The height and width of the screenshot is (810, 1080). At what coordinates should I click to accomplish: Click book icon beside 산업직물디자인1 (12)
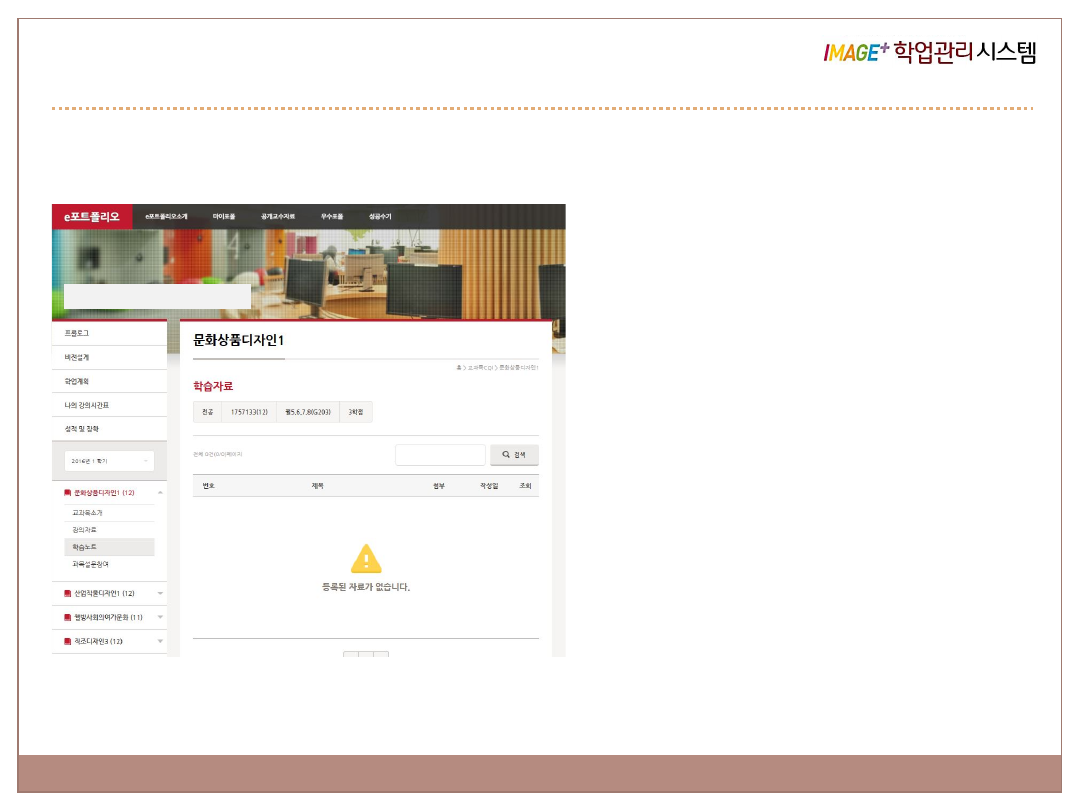[x=68, y=593]
